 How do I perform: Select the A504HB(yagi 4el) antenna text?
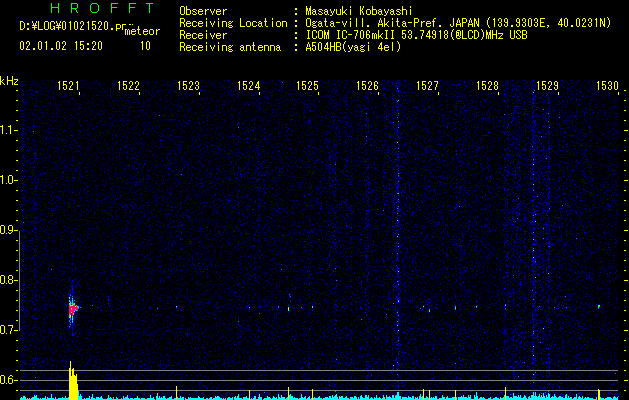pyautogui.click(x=353, y=47)
